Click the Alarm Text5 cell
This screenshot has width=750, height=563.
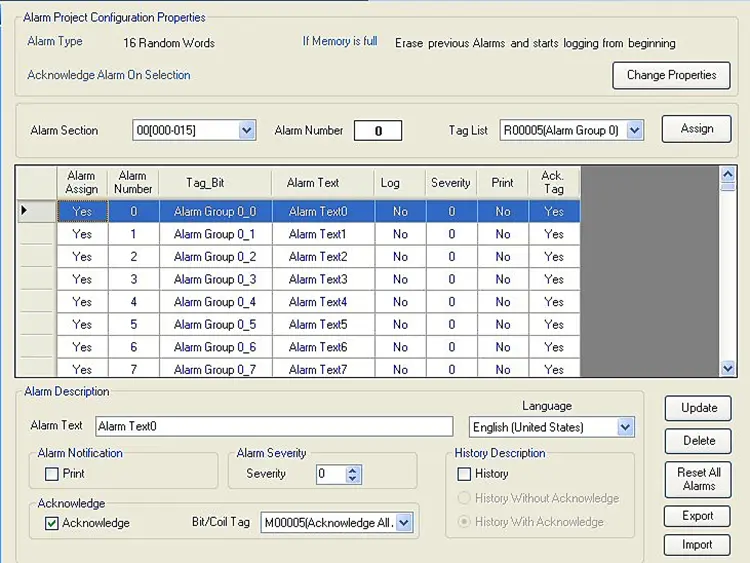323,324
